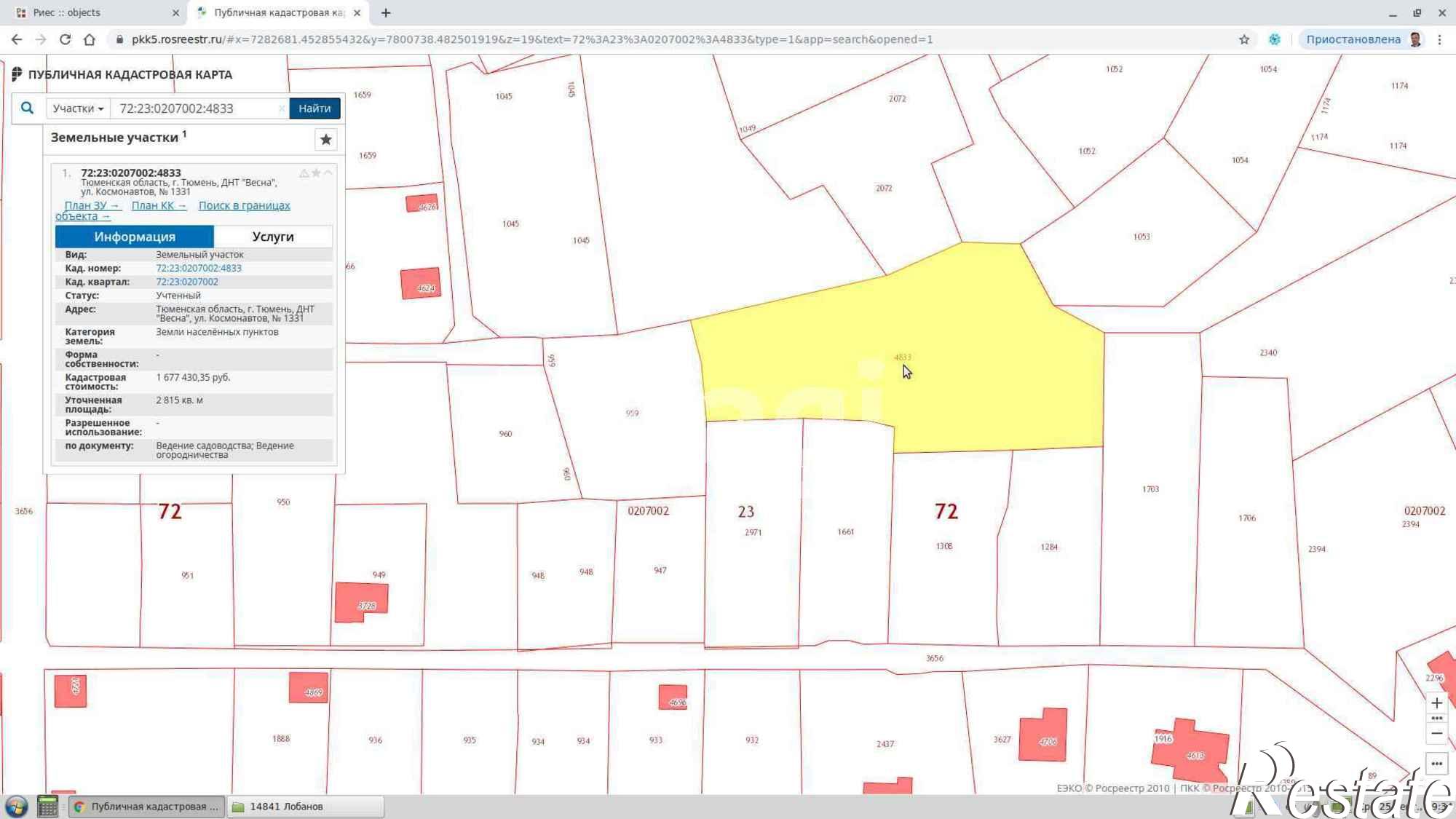Switch to the Услуги tab
Viewport: 1456px width, 819px height.
coord(273,237)
